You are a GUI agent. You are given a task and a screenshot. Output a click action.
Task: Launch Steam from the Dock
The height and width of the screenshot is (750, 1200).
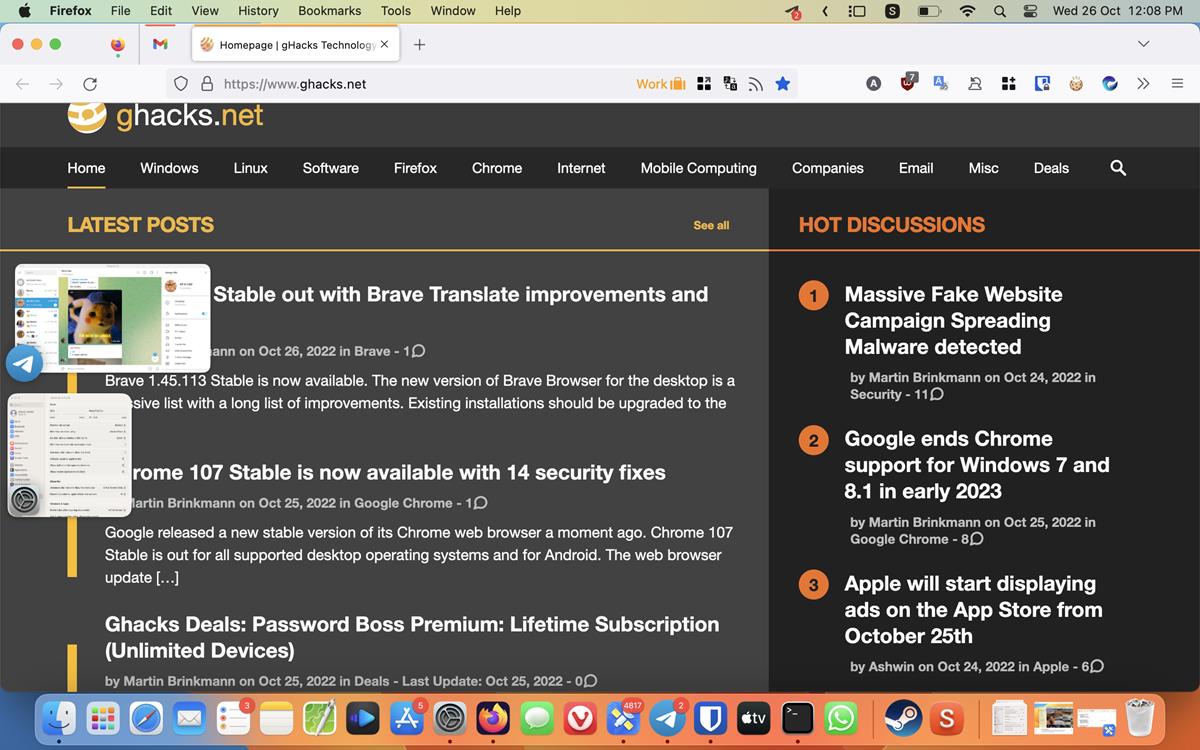(x=902, y=718)
